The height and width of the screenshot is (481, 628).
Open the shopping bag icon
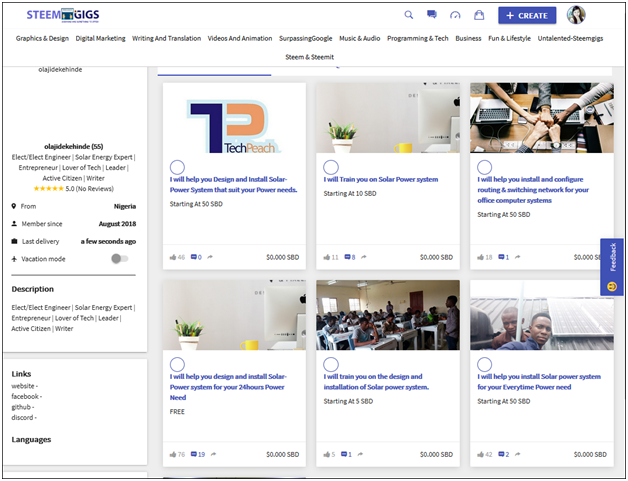pos(479,15)
